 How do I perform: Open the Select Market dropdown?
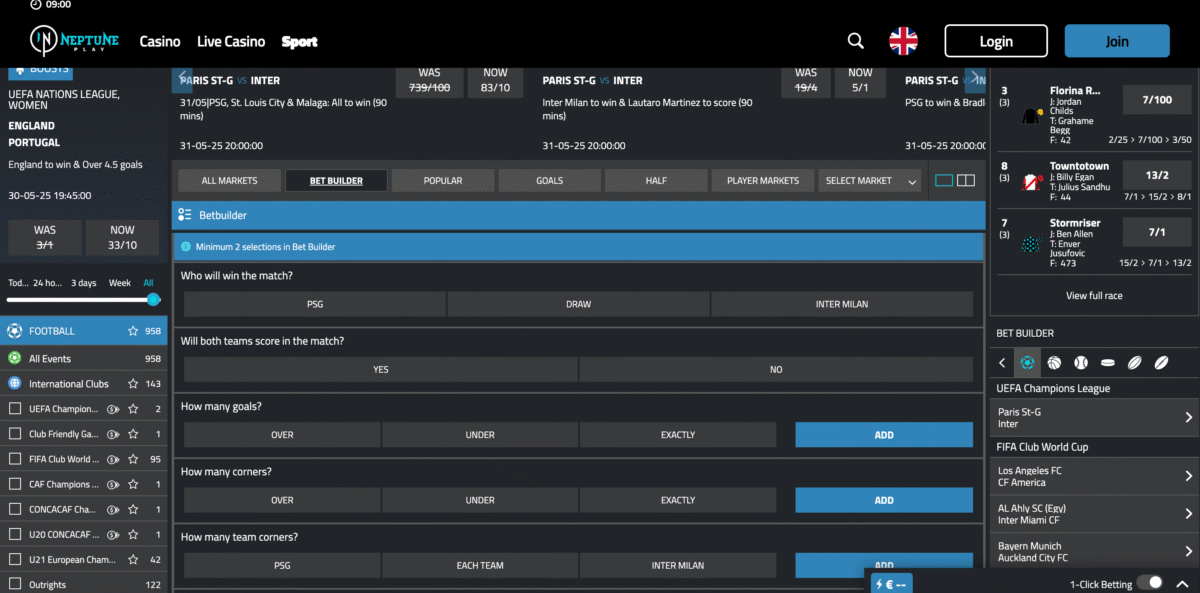coord(870,181)
